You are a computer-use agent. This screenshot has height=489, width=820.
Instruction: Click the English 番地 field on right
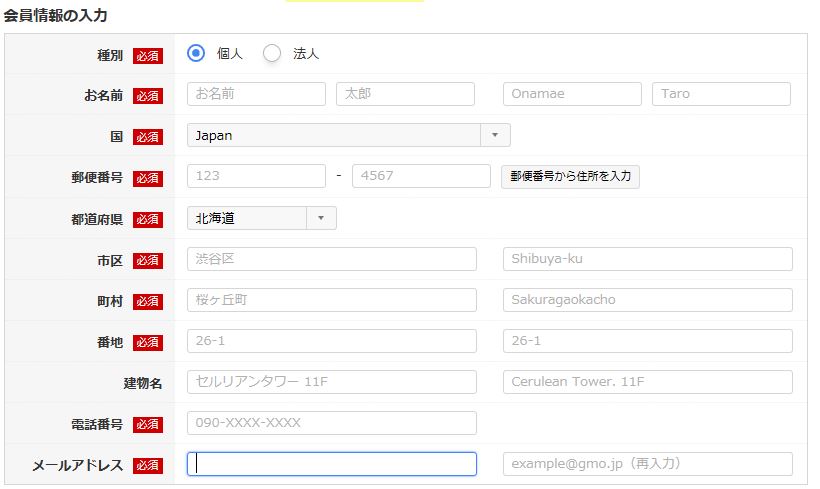(x=647, y=341)
